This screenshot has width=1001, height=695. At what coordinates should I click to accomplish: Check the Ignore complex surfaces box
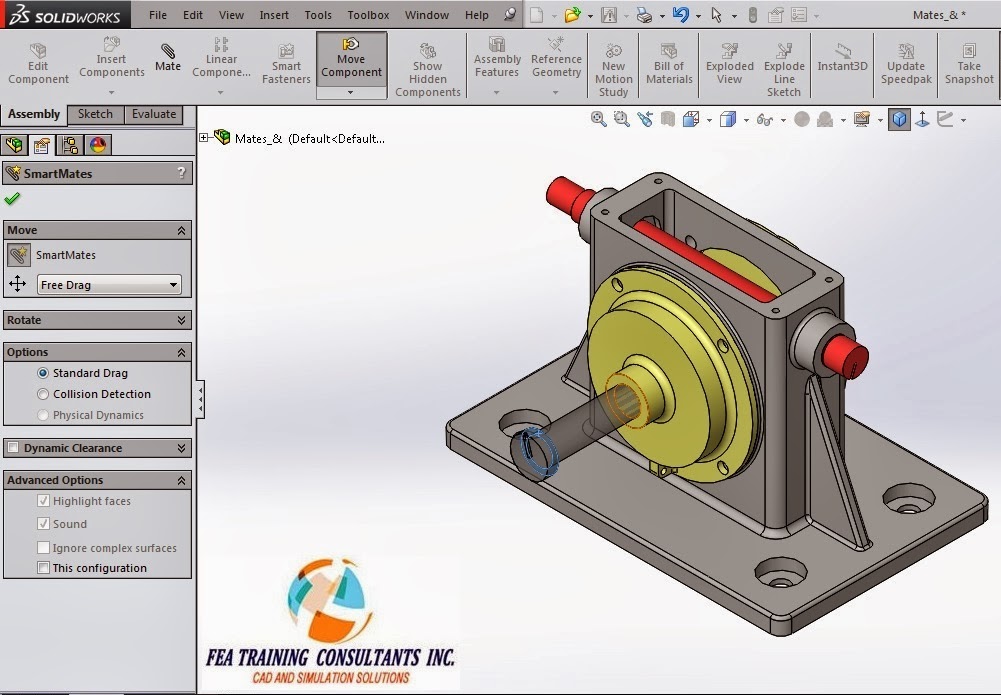[43, 548]
